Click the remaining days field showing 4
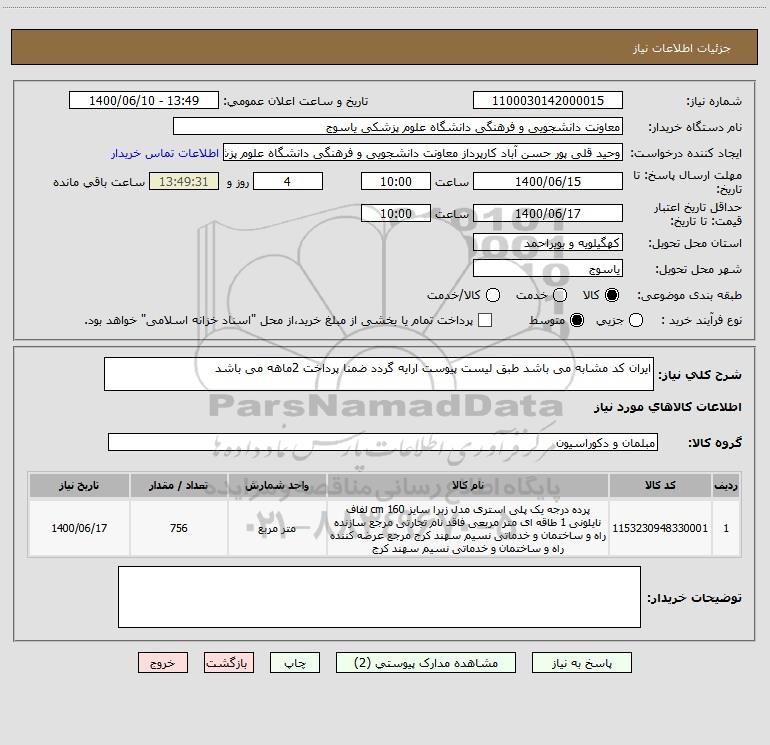The width and height of the screenshot is (770, 745). coord(288,182)
